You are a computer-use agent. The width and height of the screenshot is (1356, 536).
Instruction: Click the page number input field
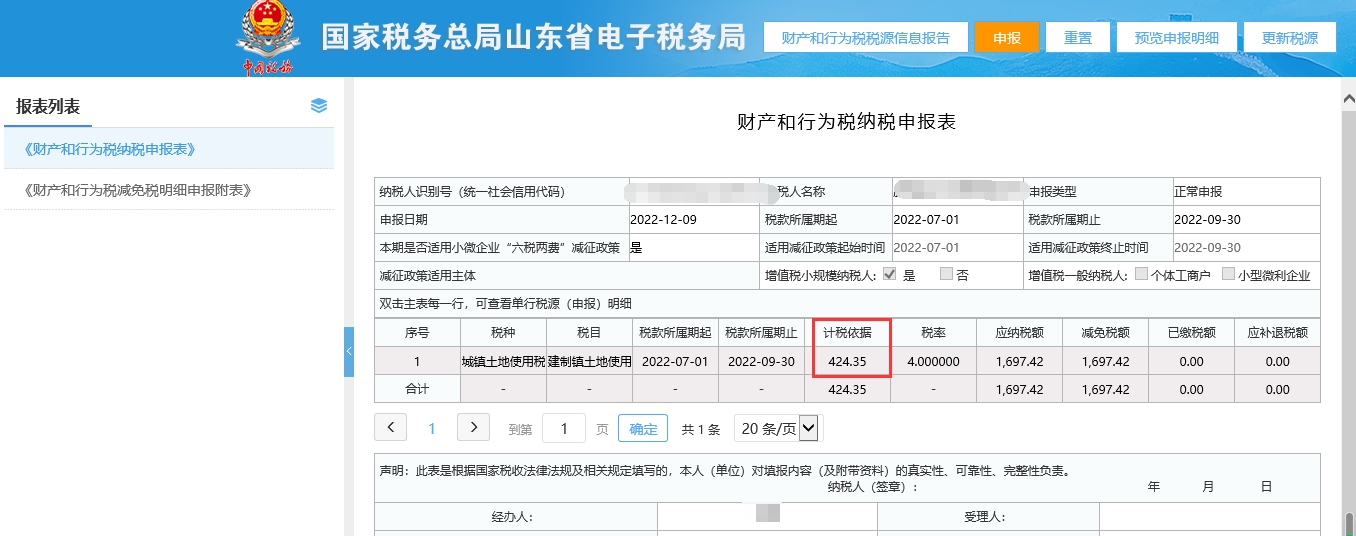pyautogui.click(x=564, y=429)
